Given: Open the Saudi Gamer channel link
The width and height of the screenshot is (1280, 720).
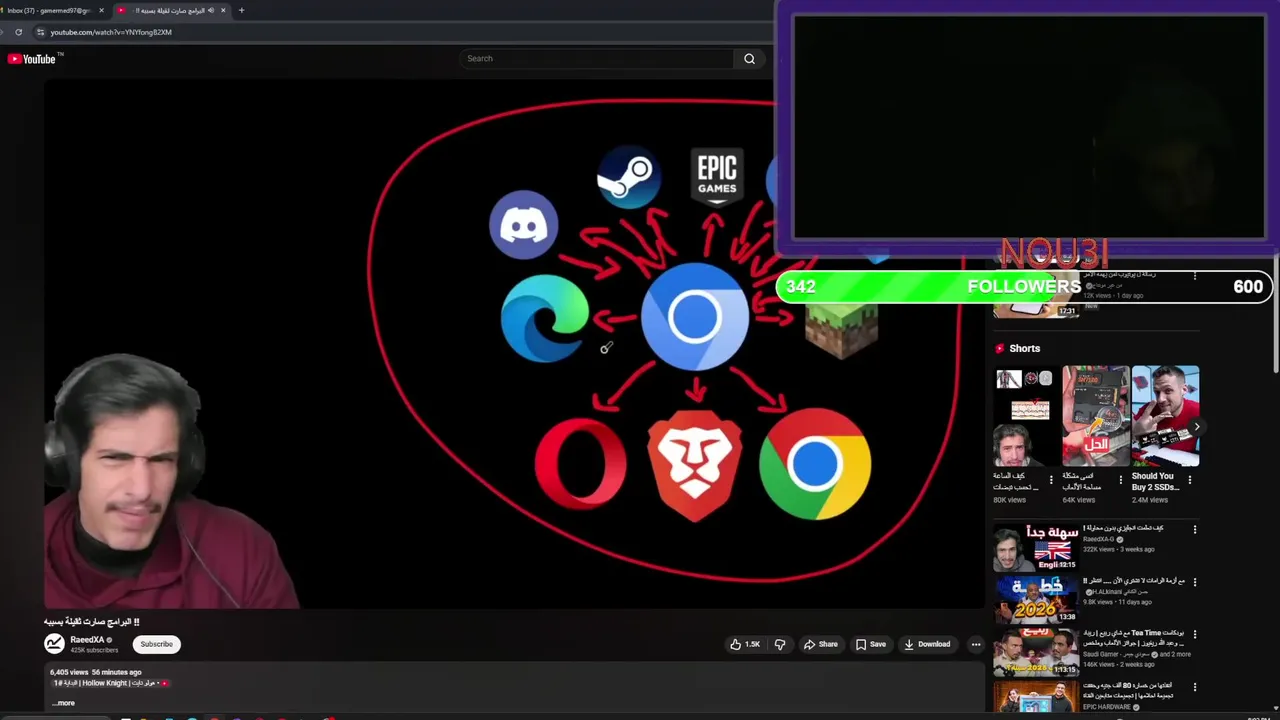Looking at the screenshot, I should pos(1102,655).
